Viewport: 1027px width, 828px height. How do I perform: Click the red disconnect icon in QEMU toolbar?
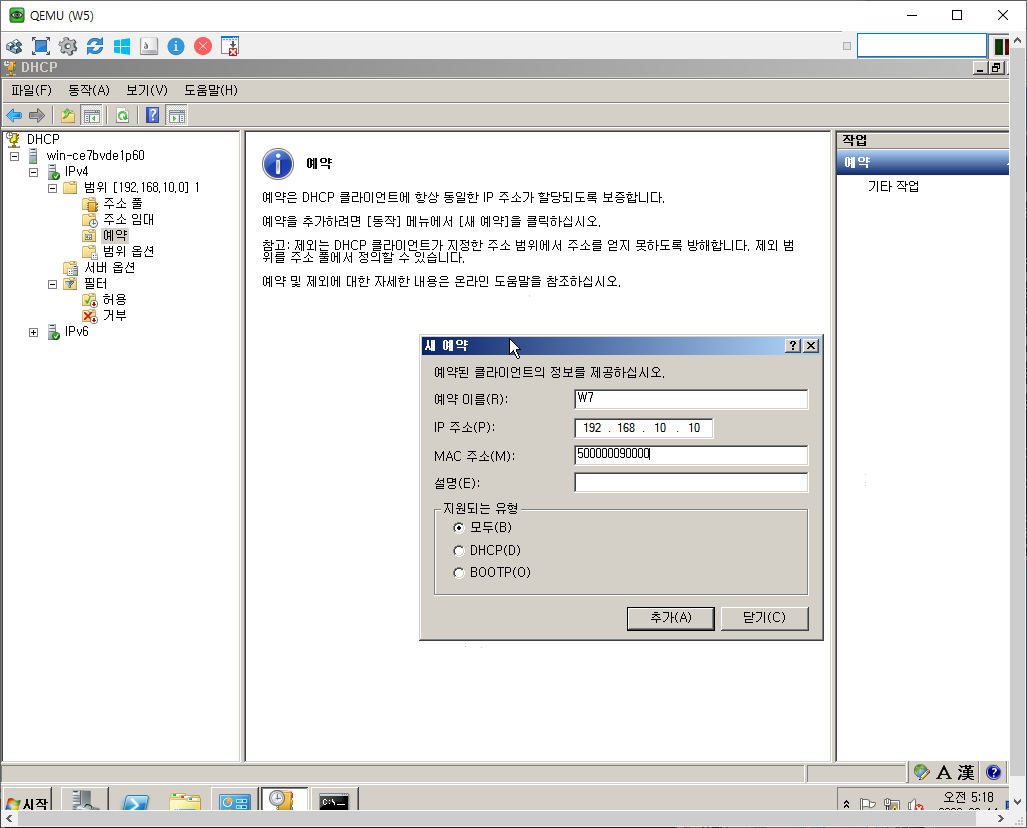[203, 46]
